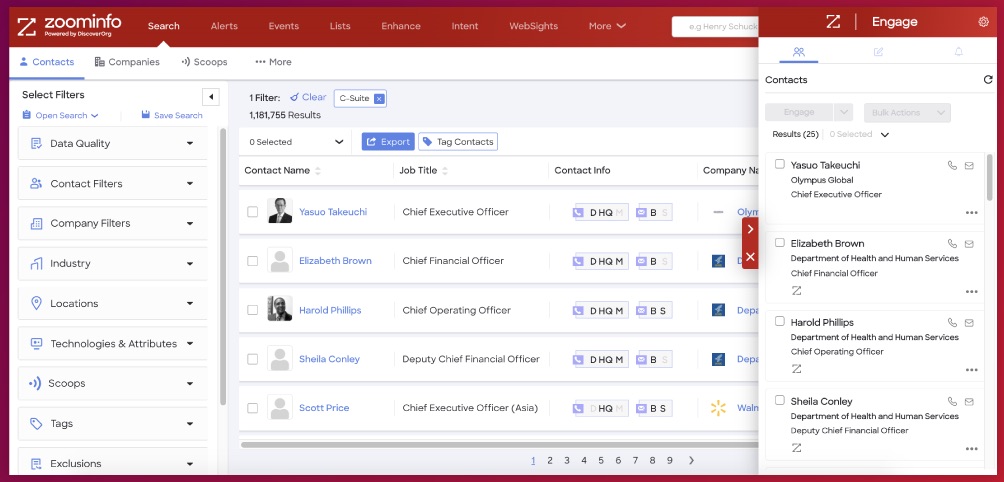Click the Export button
This screenshot has height=482, width=1004.
(388, 142)
